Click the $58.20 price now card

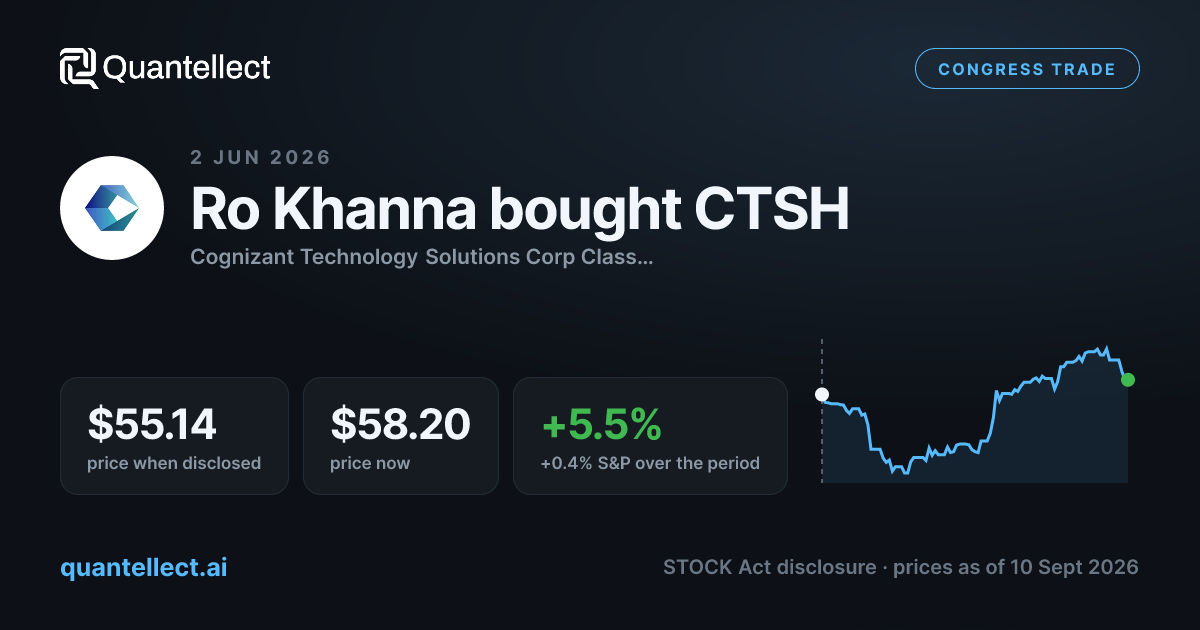[400, 435]
